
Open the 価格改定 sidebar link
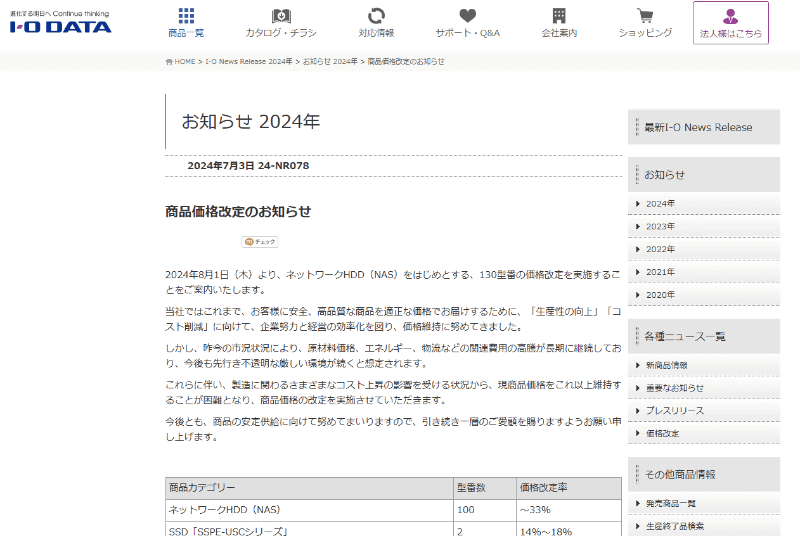point(662,433)
